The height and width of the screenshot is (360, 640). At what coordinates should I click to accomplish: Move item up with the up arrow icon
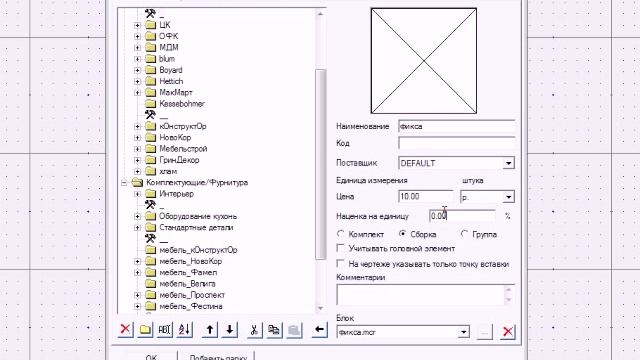click(210, 329)
